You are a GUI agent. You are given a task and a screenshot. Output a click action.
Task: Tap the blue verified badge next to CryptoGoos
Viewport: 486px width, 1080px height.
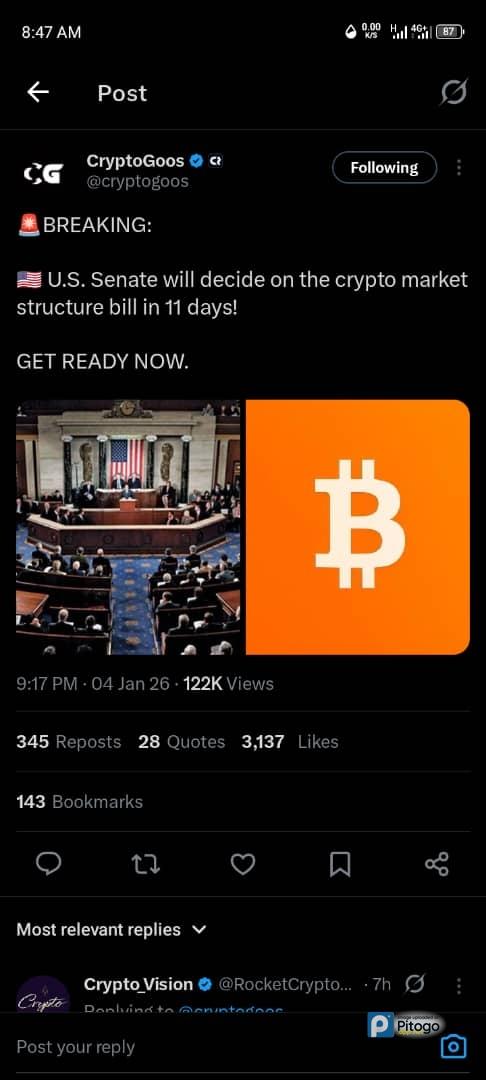(x=196, y=161)
